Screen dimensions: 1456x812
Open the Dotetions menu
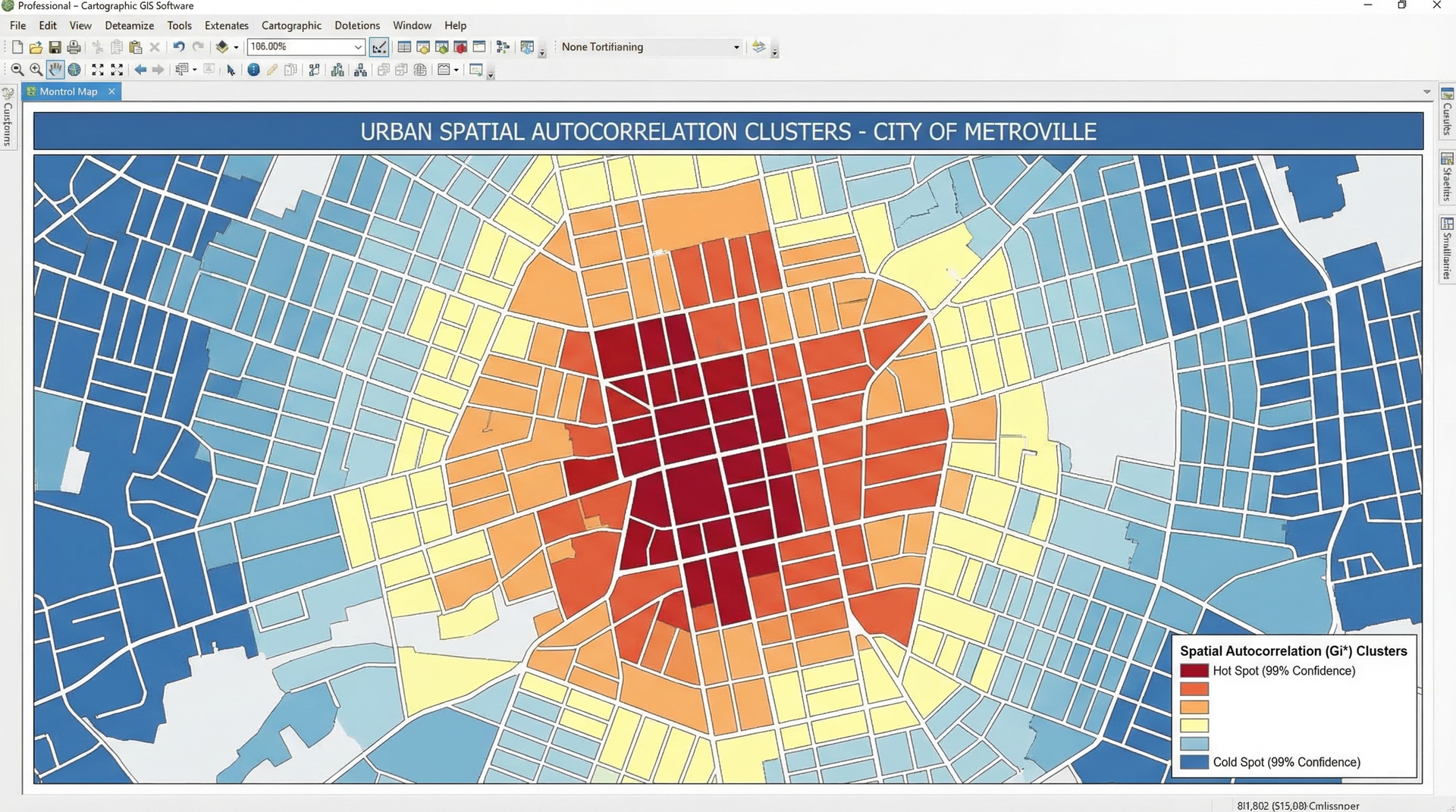[357, 25]
